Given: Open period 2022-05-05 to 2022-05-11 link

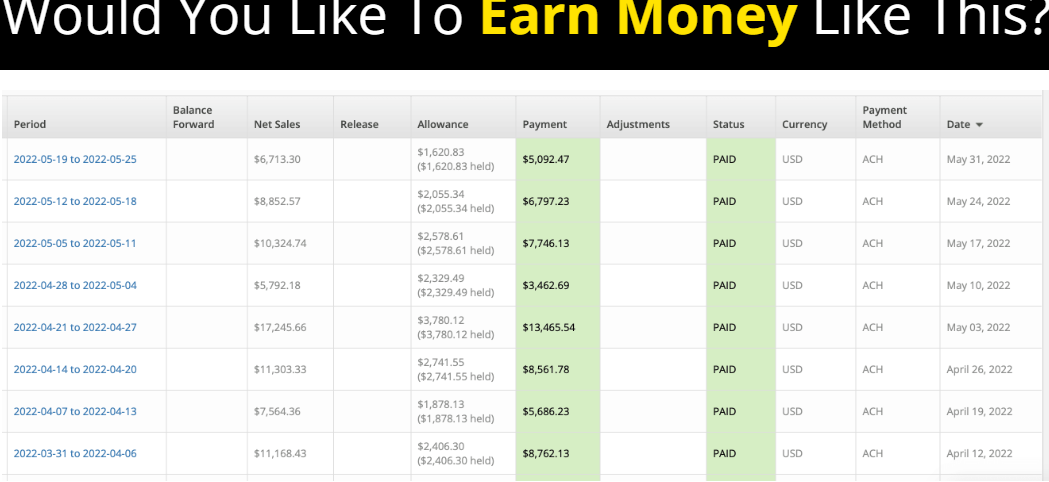Looking at the screenshot, I should (x=75, y=243).
